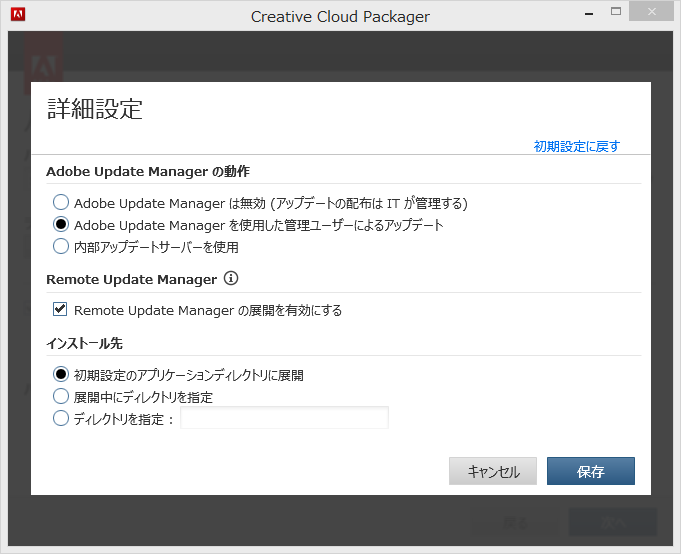681x554 pixels.
Task: Click the 'Adobe Update Manager の動作' section heading
Action: coord(148,171)
